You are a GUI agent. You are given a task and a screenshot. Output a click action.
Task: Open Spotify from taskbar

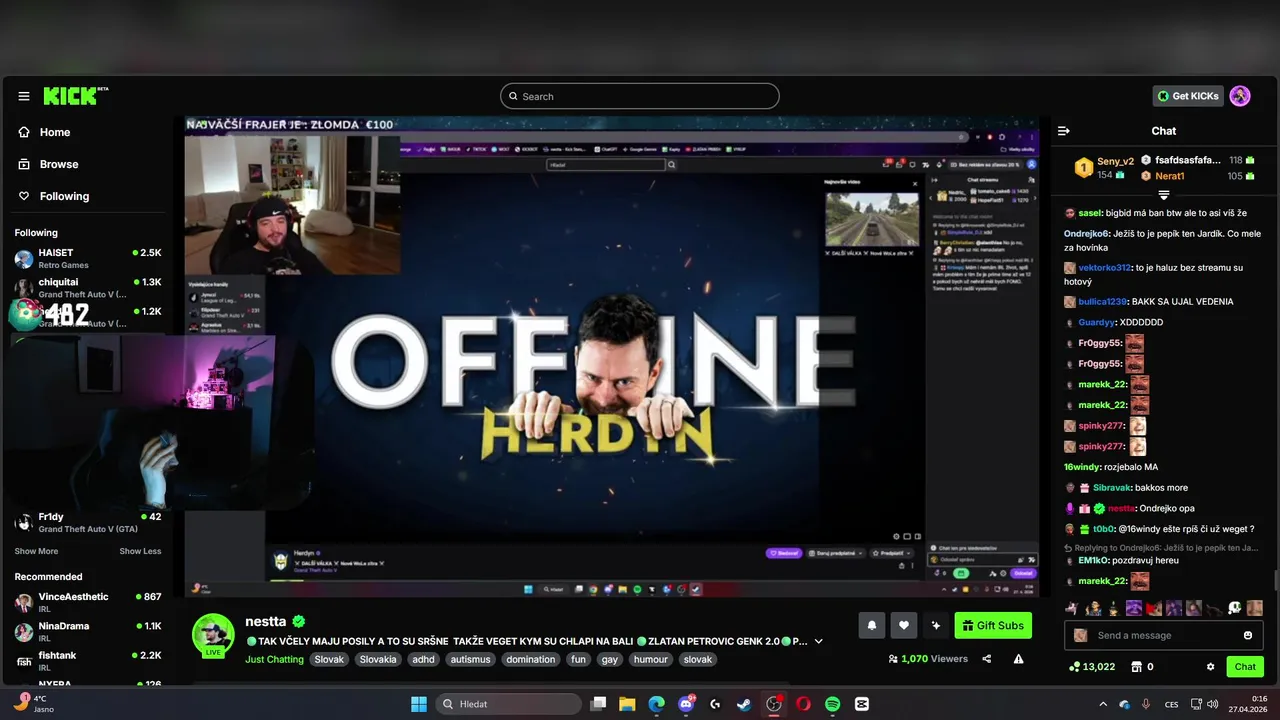[x=833, y=704]
